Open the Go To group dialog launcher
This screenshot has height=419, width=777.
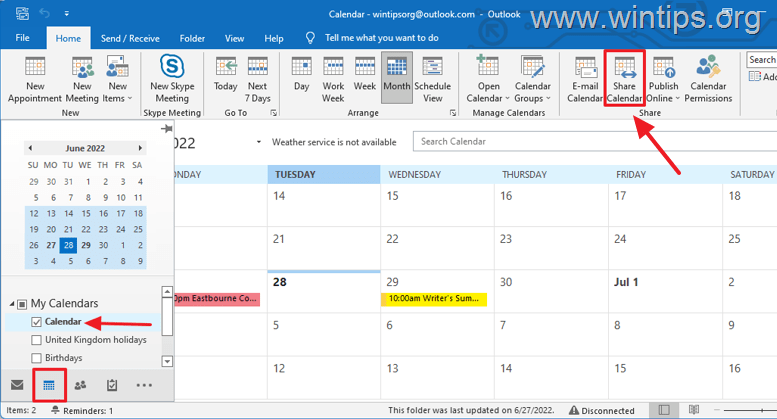coord(274,113)
